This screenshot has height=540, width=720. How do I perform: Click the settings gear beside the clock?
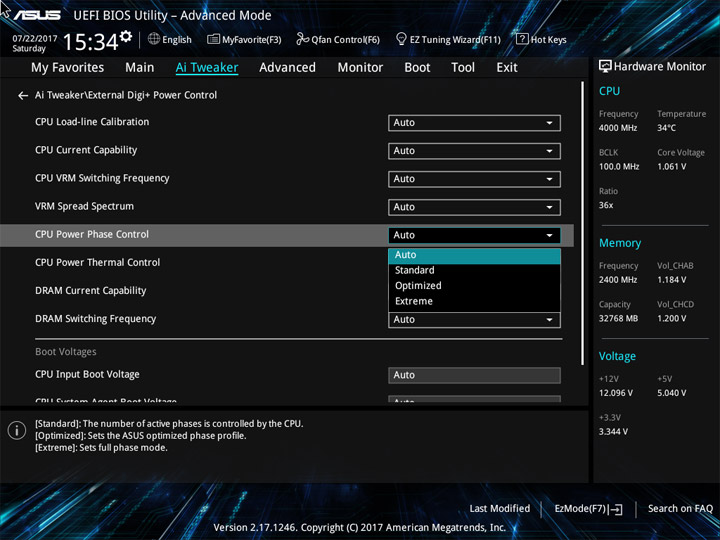[x=126, y=36]
